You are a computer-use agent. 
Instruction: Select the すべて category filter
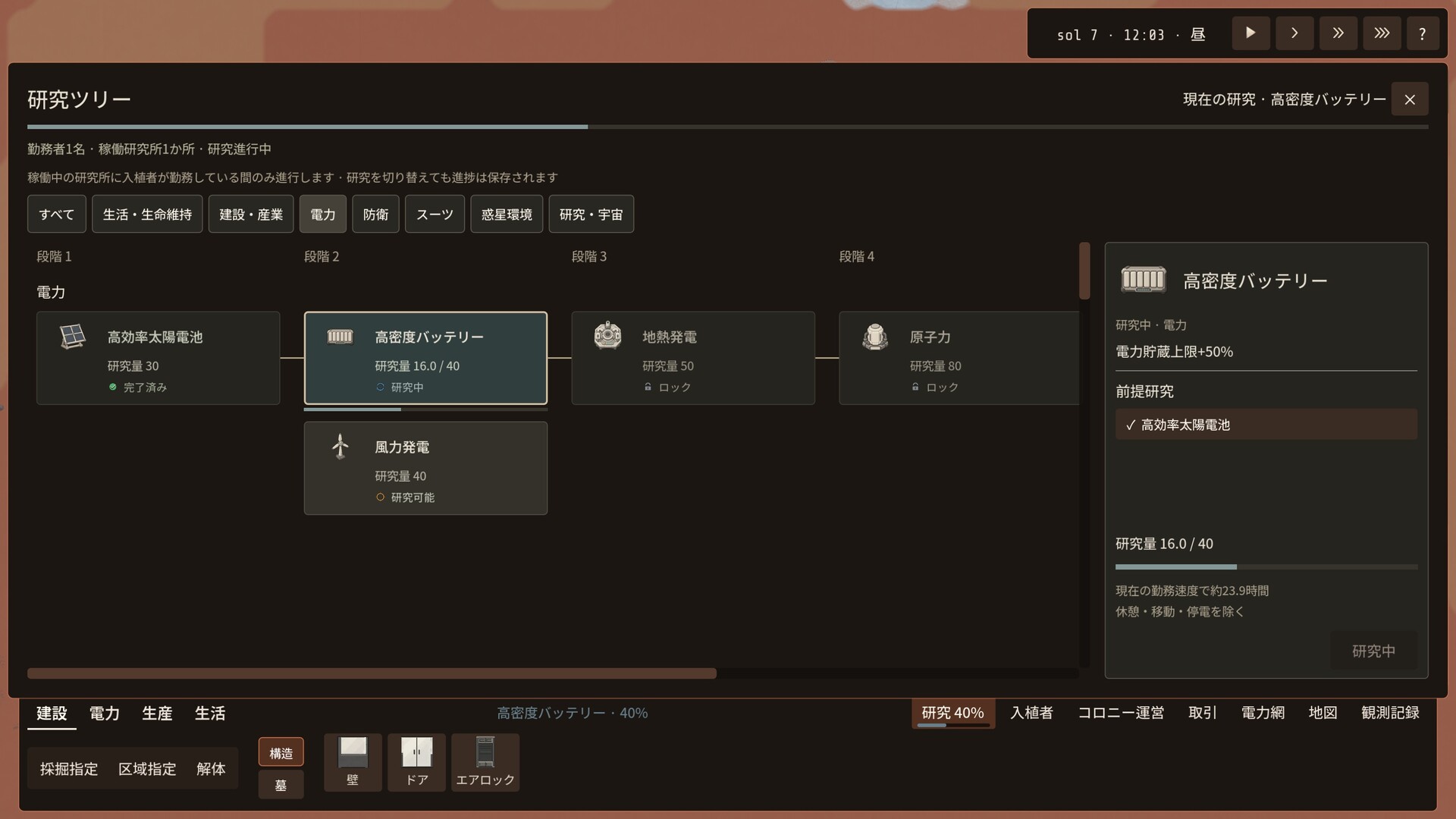tap(57, 214)
